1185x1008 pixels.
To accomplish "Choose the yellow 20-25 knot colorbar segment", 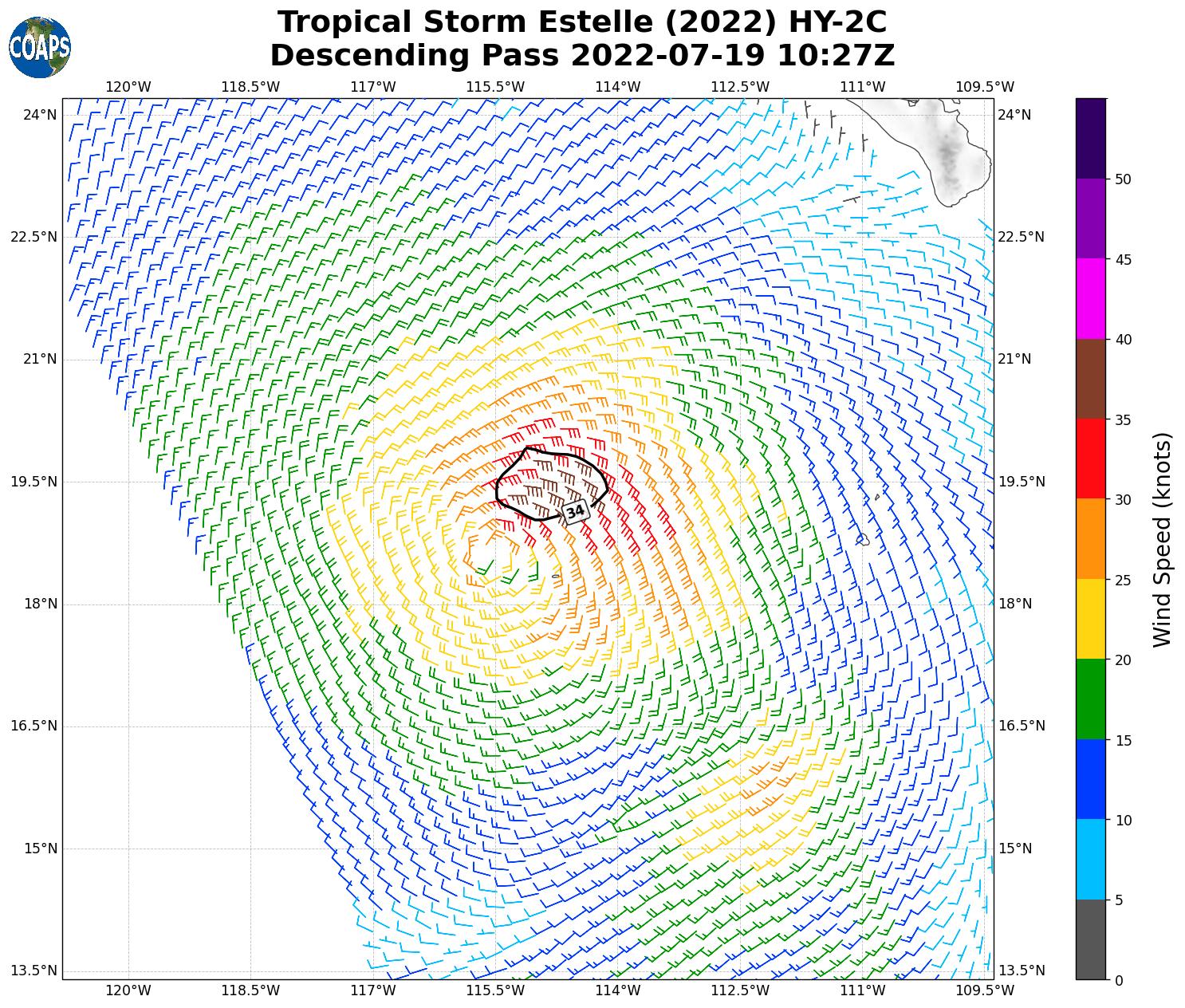I will tap(1090, 619).
